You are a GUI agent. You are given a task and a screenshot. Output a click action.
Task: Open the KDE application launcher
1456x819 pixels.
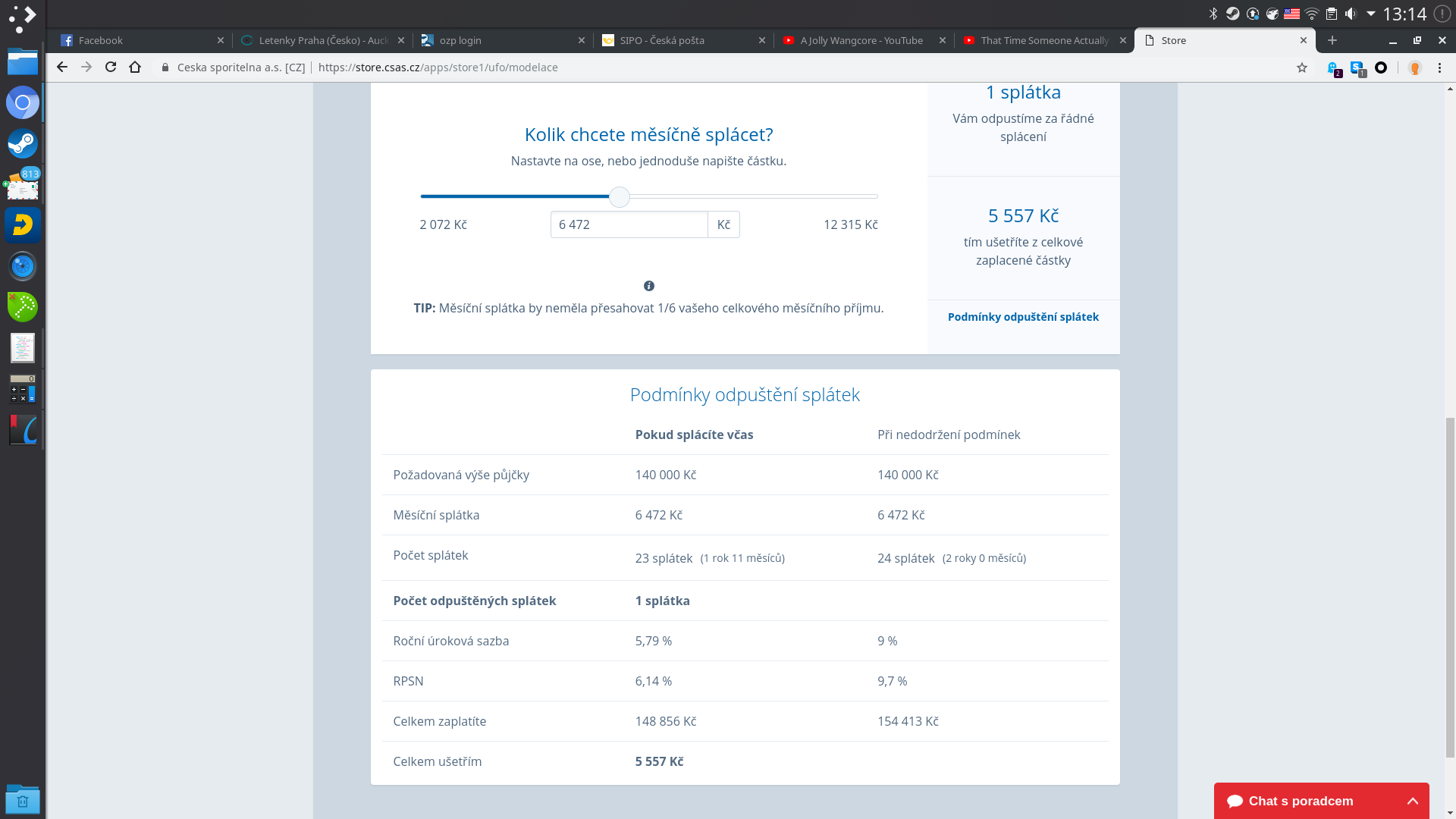point(23,18)
